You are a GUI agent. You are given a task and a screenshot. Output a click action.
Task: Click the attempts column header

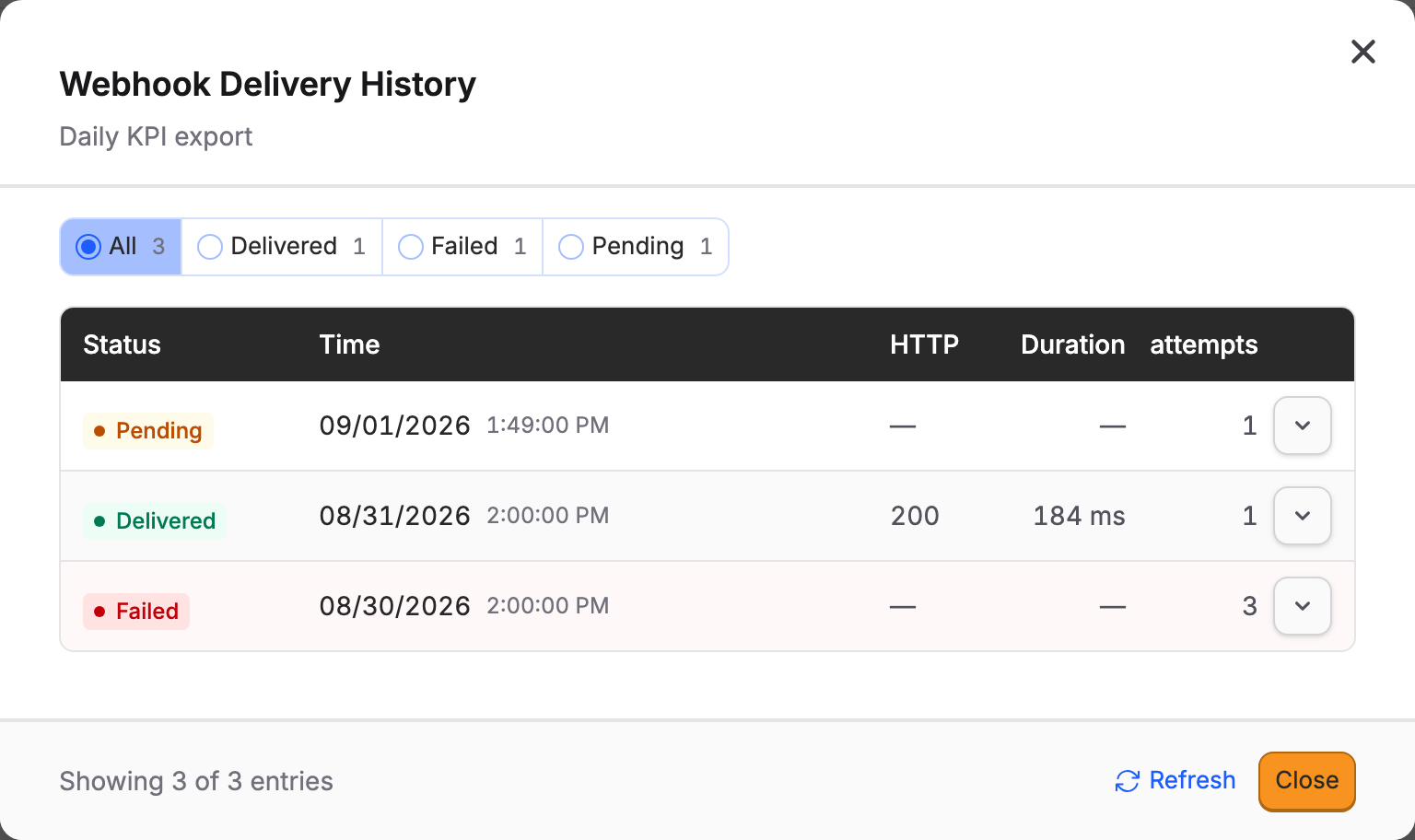click(x=1204, y=344)
